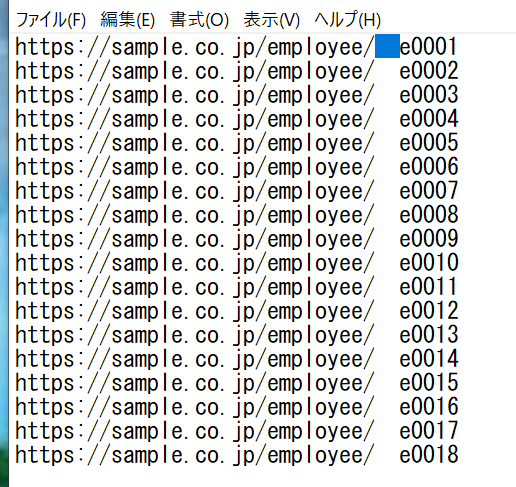Place cursor on the e0018 text
516x487 pixels.
click(x=429, y=455)
